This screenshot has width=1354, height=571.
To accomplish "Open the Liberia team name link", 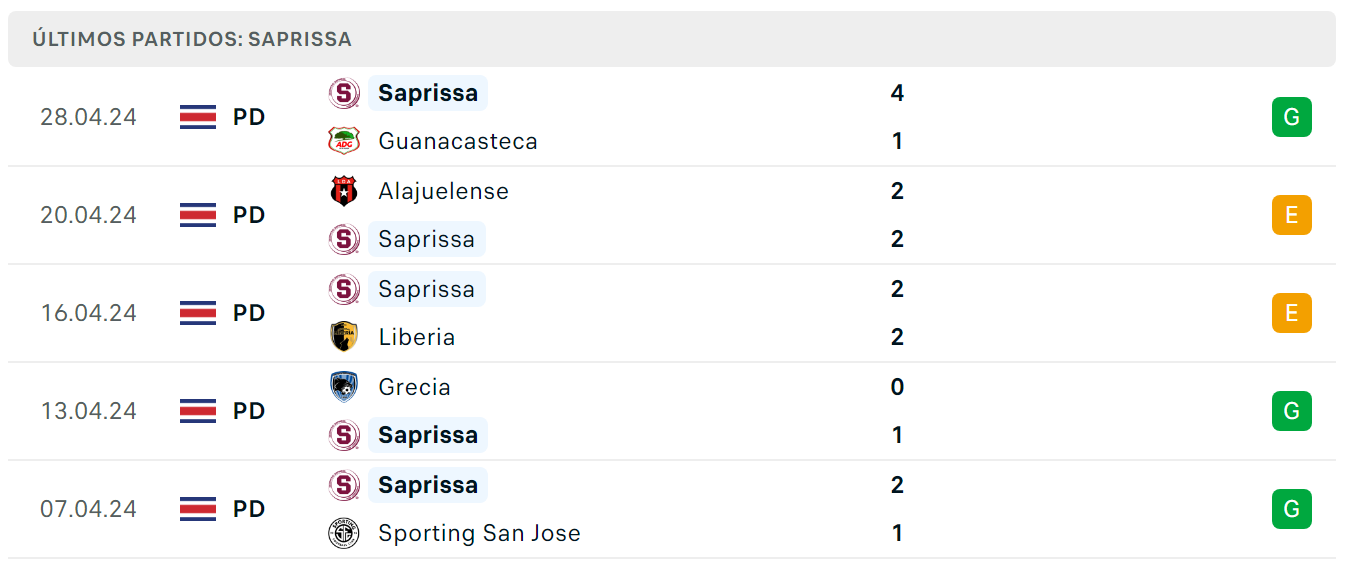I will (417, 337).
